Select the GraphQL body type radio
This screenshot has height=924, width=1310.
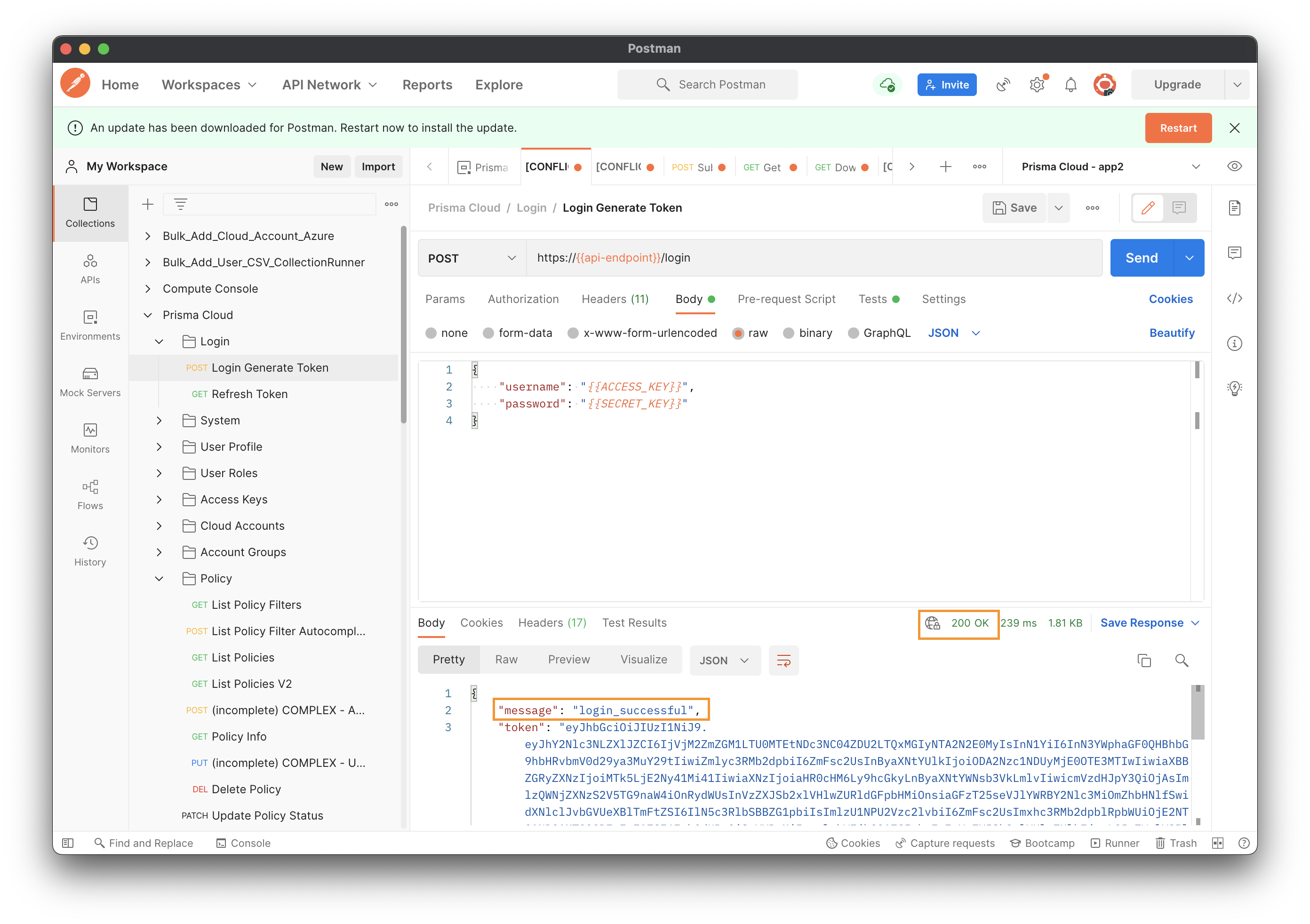853,333
